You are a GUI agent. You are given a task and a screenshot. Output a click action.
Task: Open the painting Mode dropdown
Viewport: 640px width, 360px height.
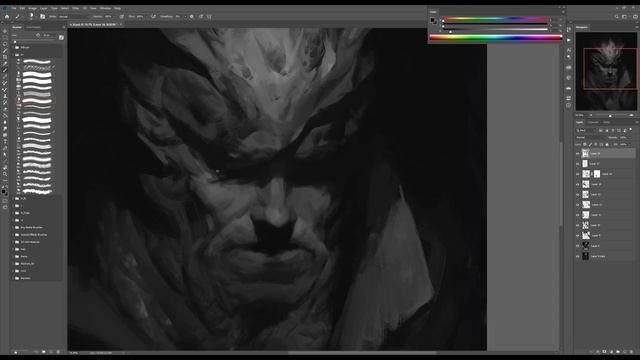[x=73, y=17]
